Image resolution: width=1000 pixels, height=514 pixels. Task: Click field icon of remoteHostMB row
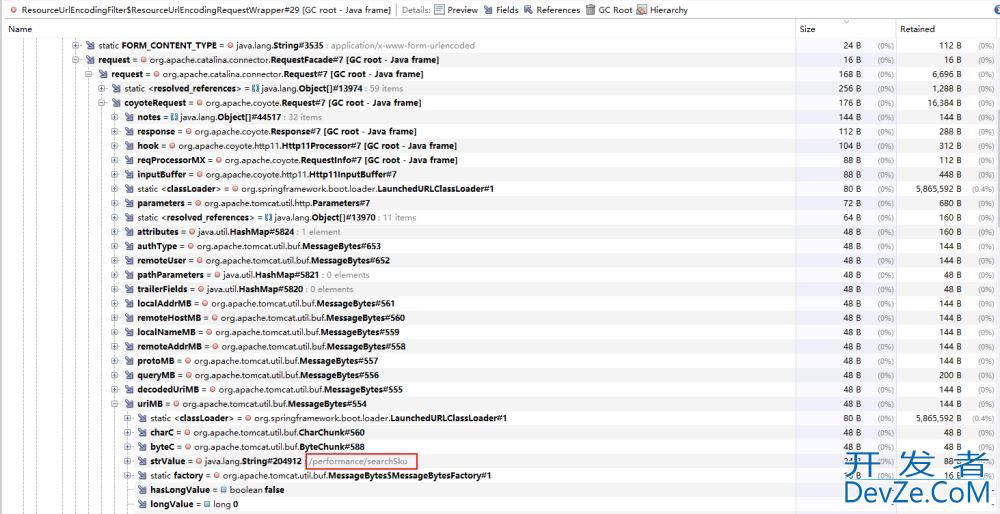pos(129,318)
